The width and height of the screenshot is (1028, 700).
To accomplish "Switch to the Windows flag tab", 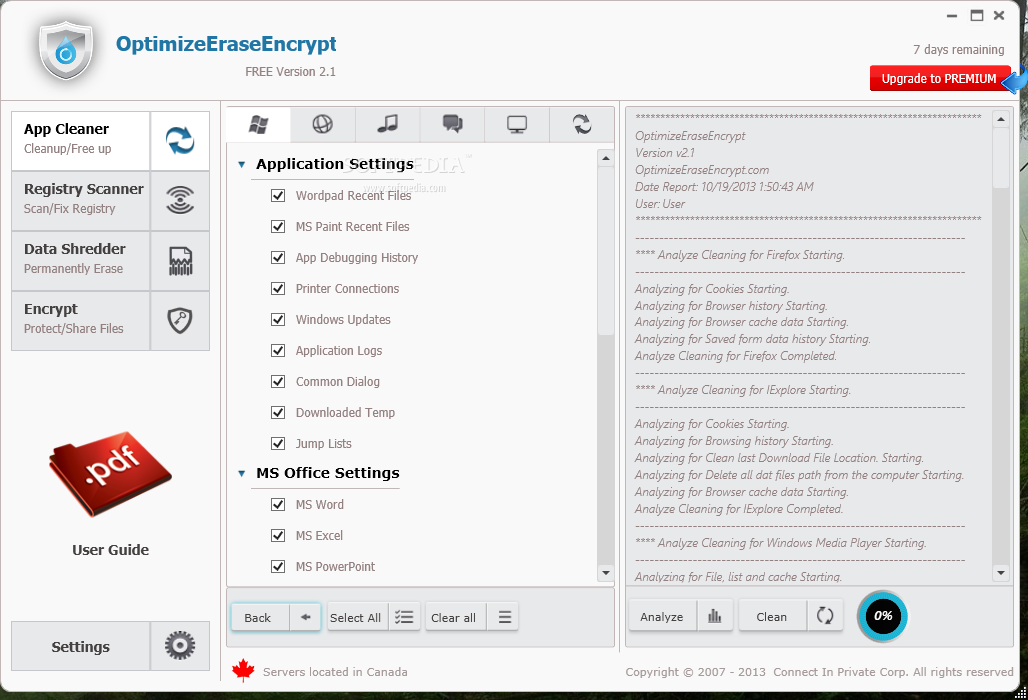I will (x=258, y=124).
